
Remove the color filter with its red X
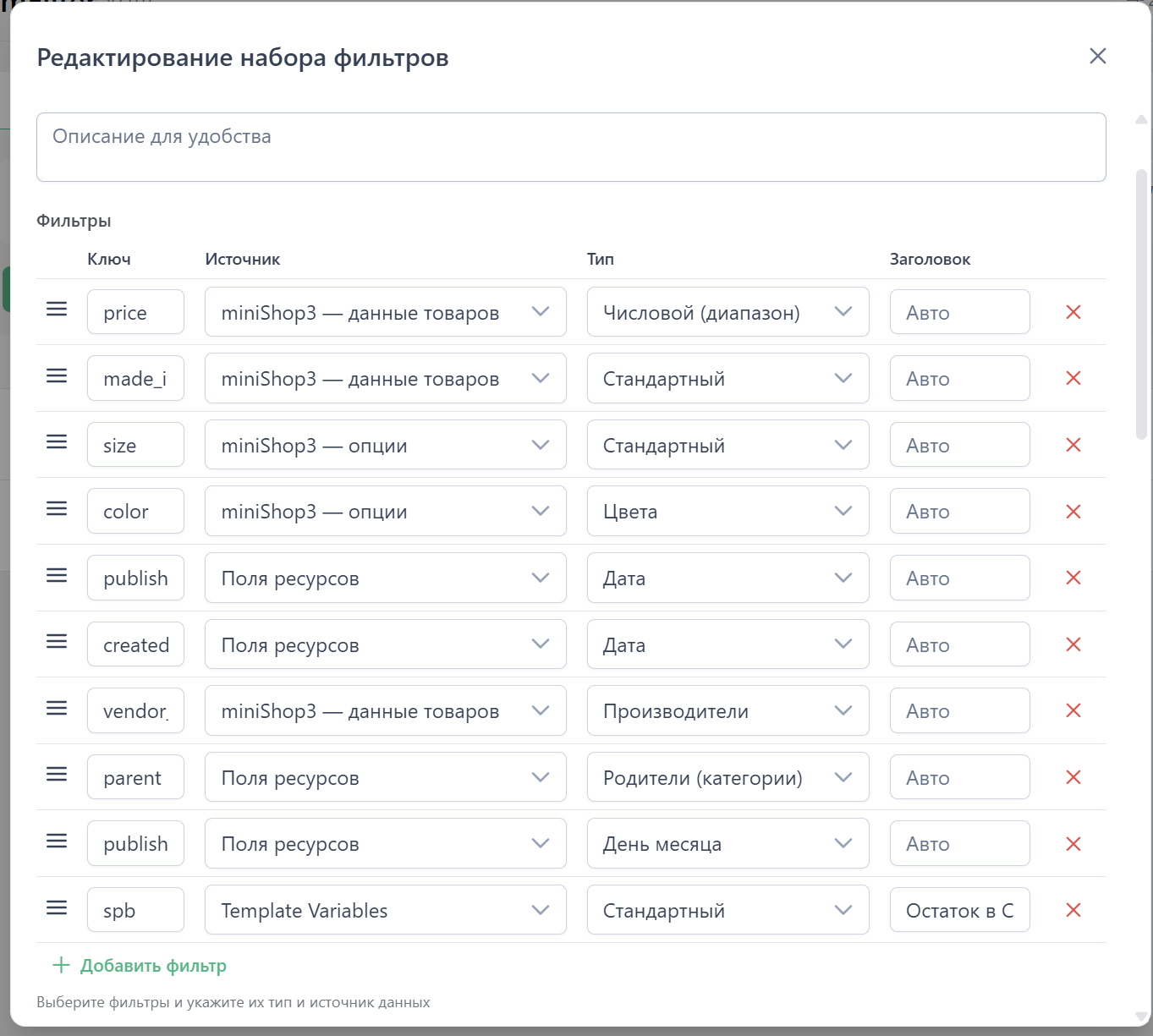[x=1073, y=512]
